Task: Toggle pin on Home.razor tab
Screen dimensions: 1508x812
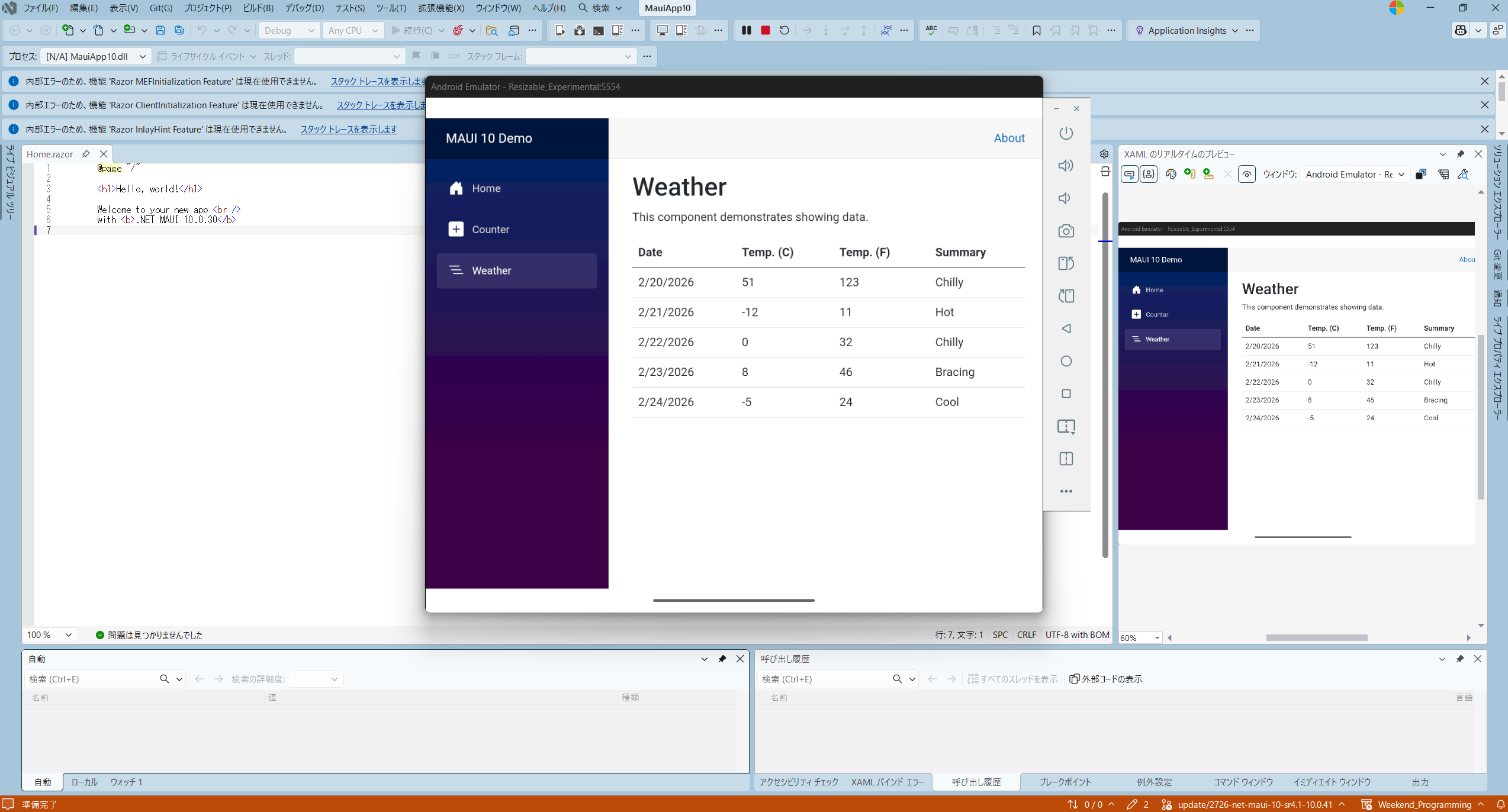Action: (x=86, y=154)
